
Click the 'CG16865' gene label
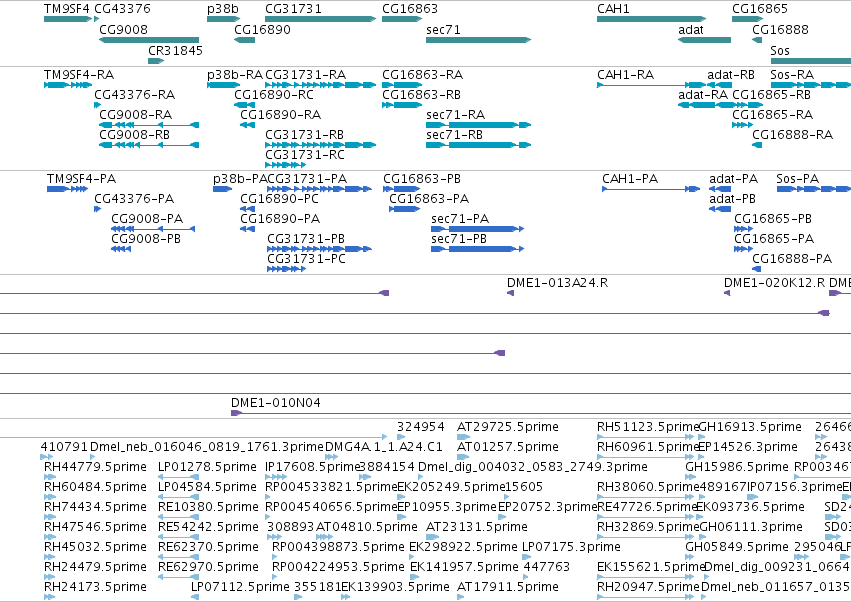pos(760,9)
